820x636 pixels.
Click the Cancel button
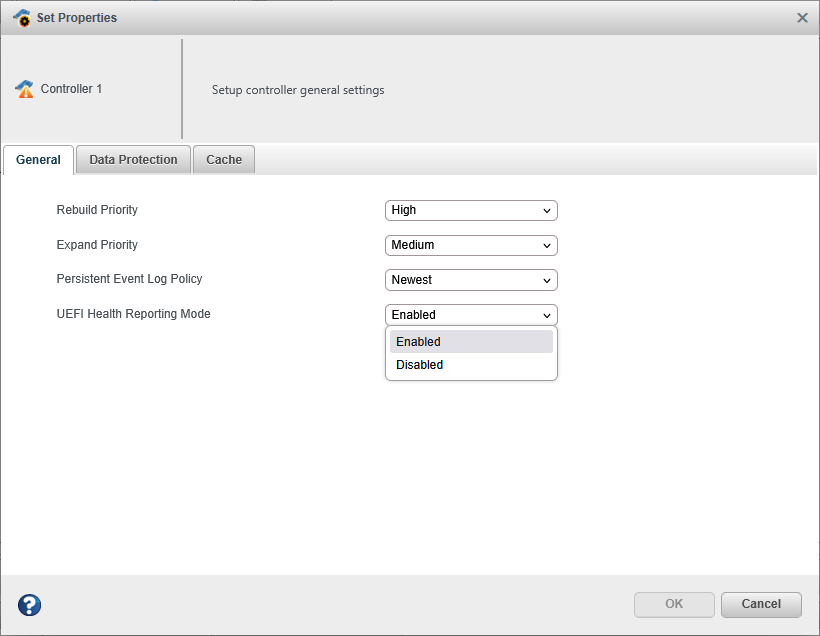[x=761, y=604]
